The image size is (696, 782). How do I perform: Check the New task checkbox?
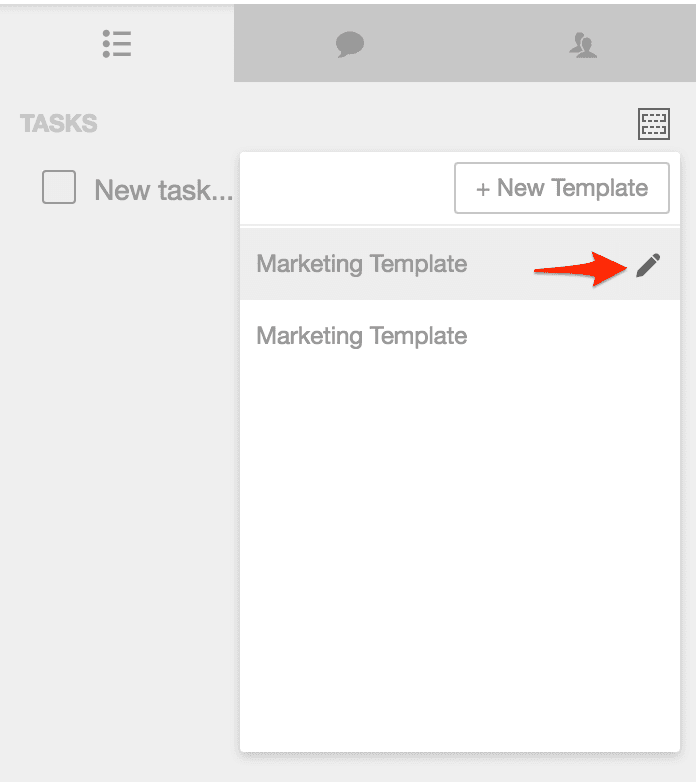tap(59, 187)
